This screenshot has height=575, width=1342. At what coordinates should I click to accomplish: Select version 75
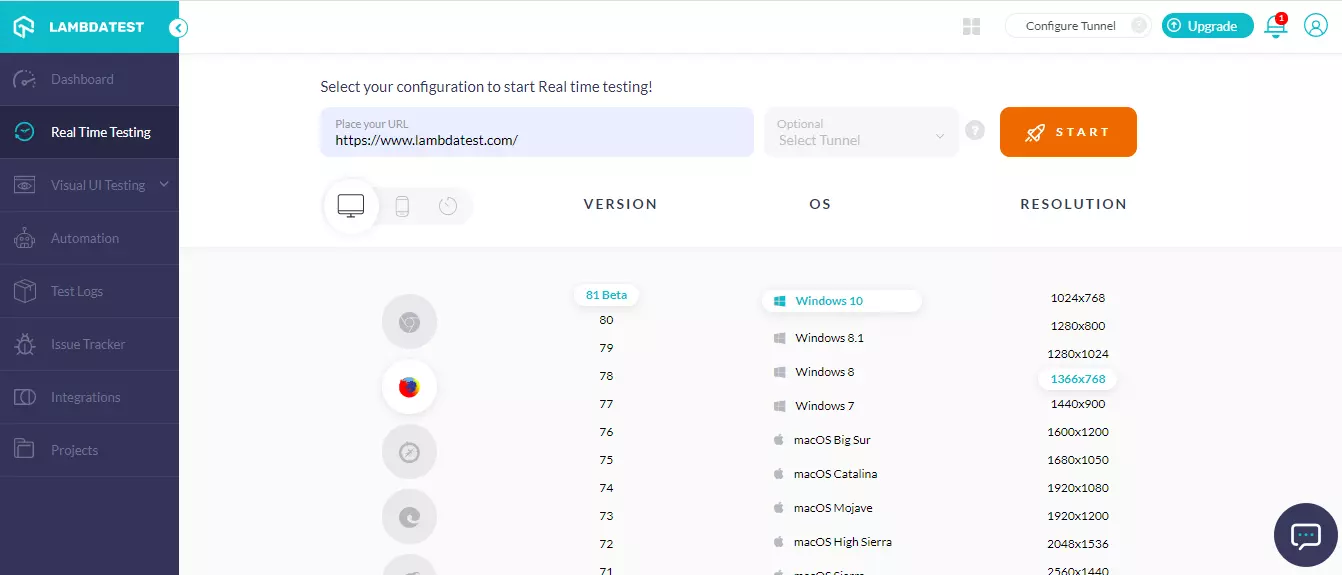pyautogui.click(x=606, y=460)
